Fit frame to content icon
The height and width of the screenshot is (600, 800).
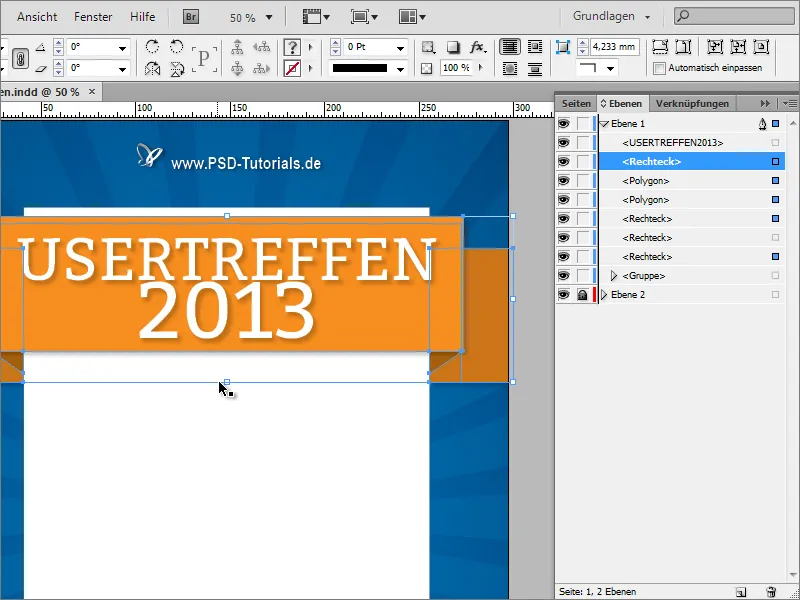738,47
